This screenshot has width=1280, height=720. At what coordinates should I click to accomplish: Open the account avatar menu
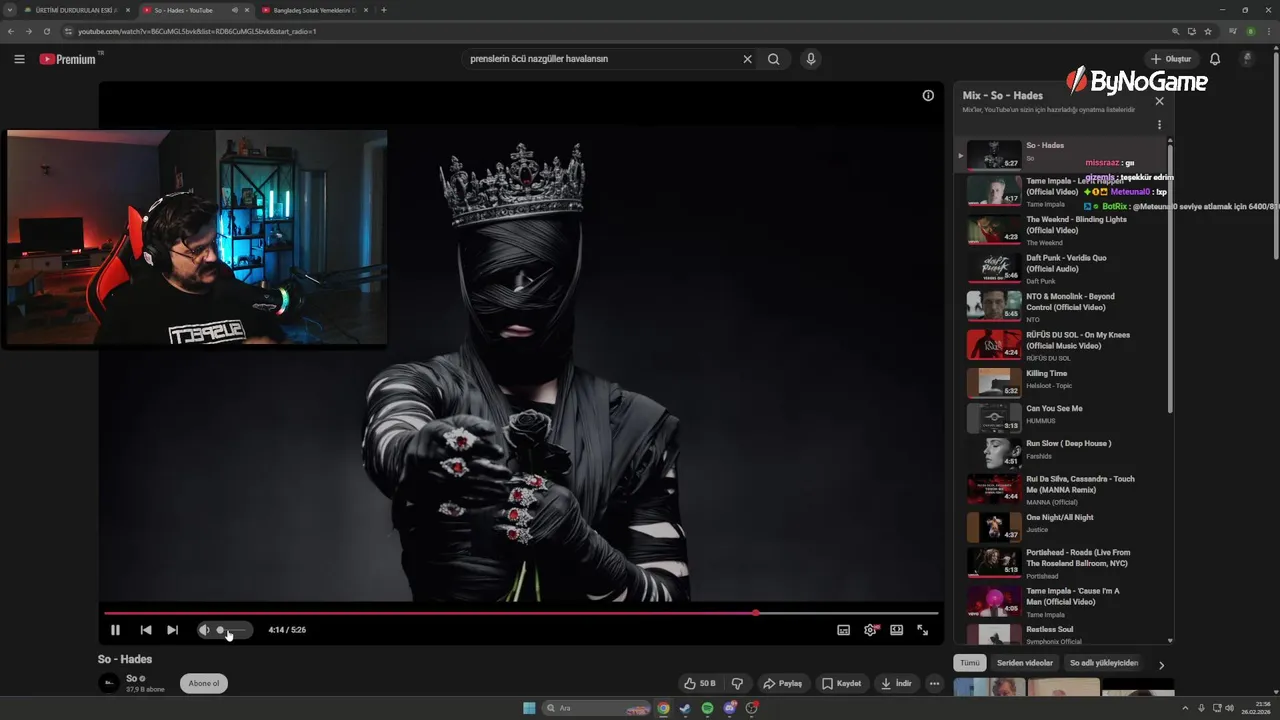[1247, 59]
